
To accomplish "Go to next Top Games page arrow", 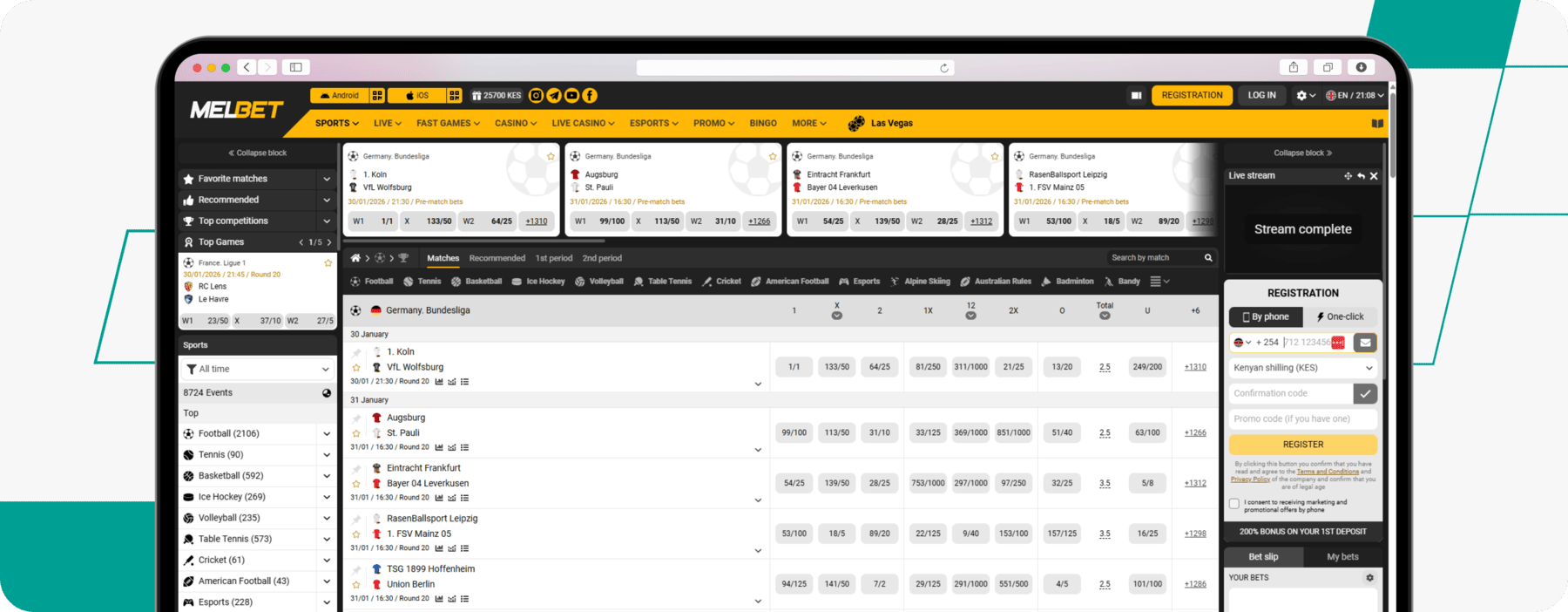I will tap(328, 242).
